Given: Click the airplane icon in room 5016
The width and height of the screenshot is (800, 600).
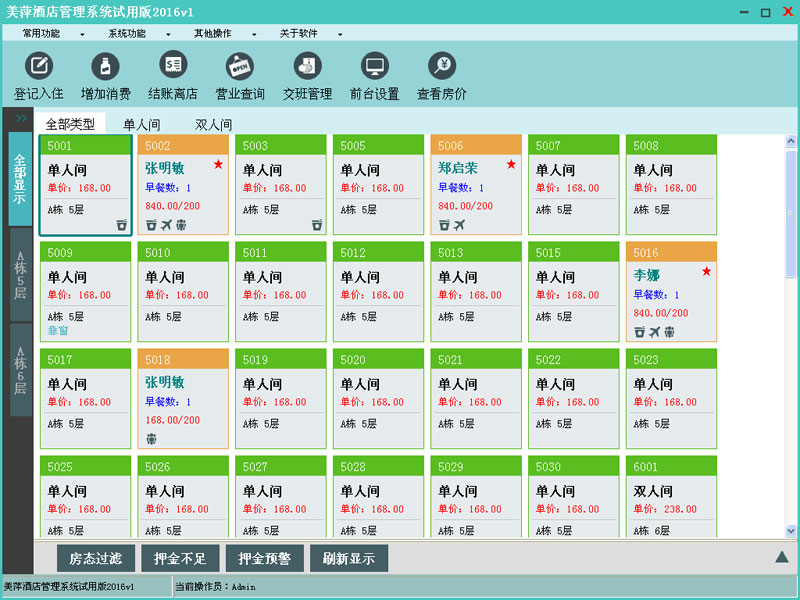Looking at the screenshot, I should click(655, 332).
